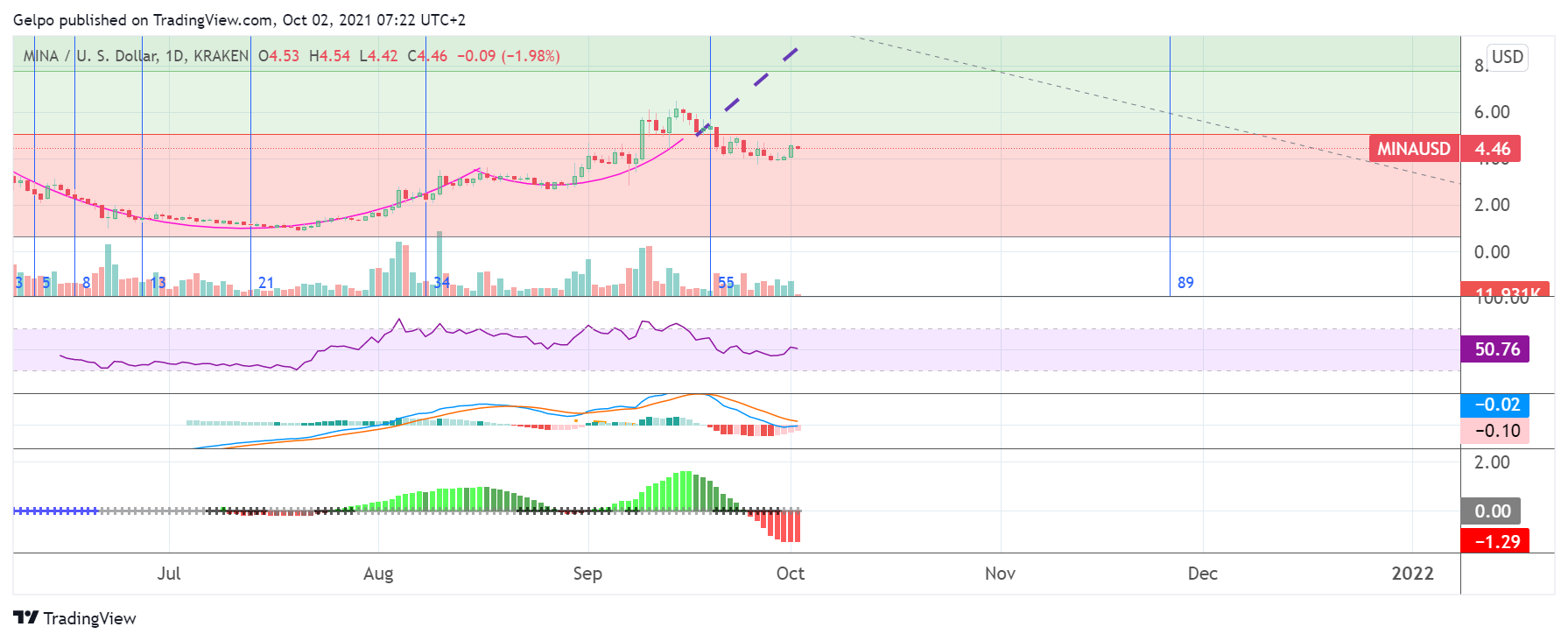
Task: Click the Sep label on time axis
Action: tap(587, 574)
